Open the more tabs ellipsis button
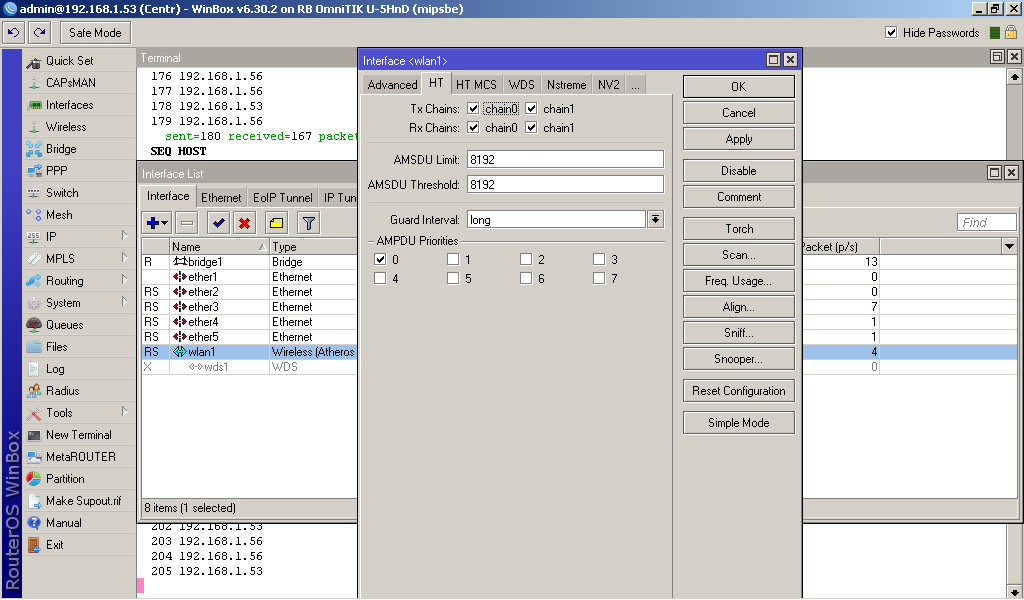The image size is (1024, 600). point(635,85)
